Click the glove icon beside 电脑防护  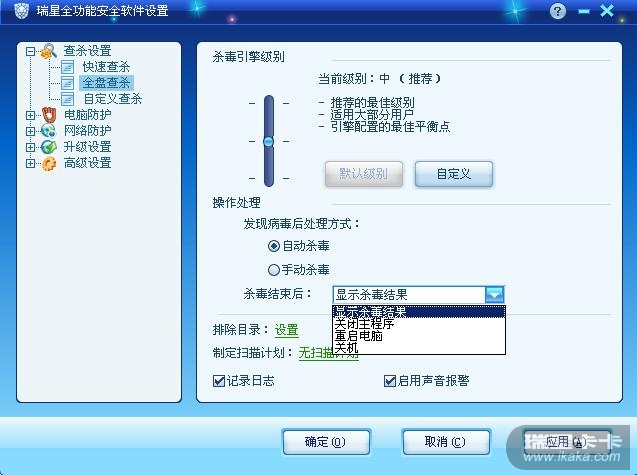[x=49, y=115]
